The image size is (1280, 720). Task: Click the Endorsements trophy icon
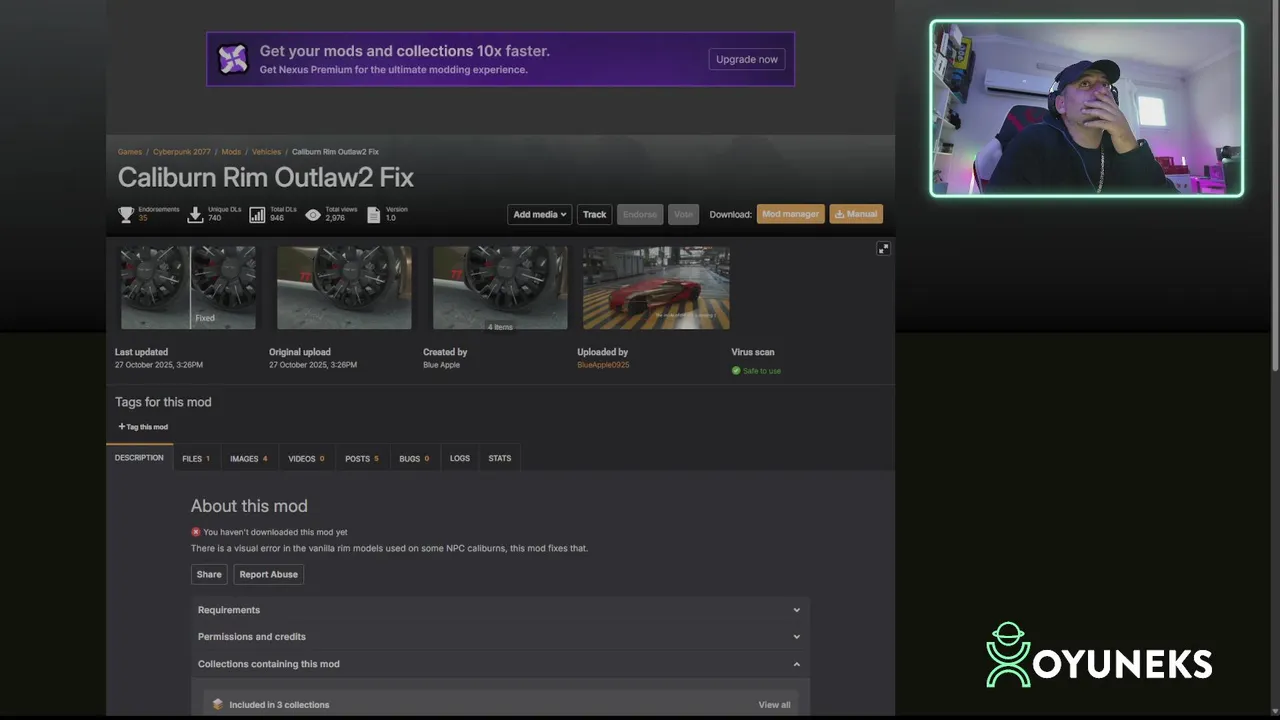pos(126,214)
